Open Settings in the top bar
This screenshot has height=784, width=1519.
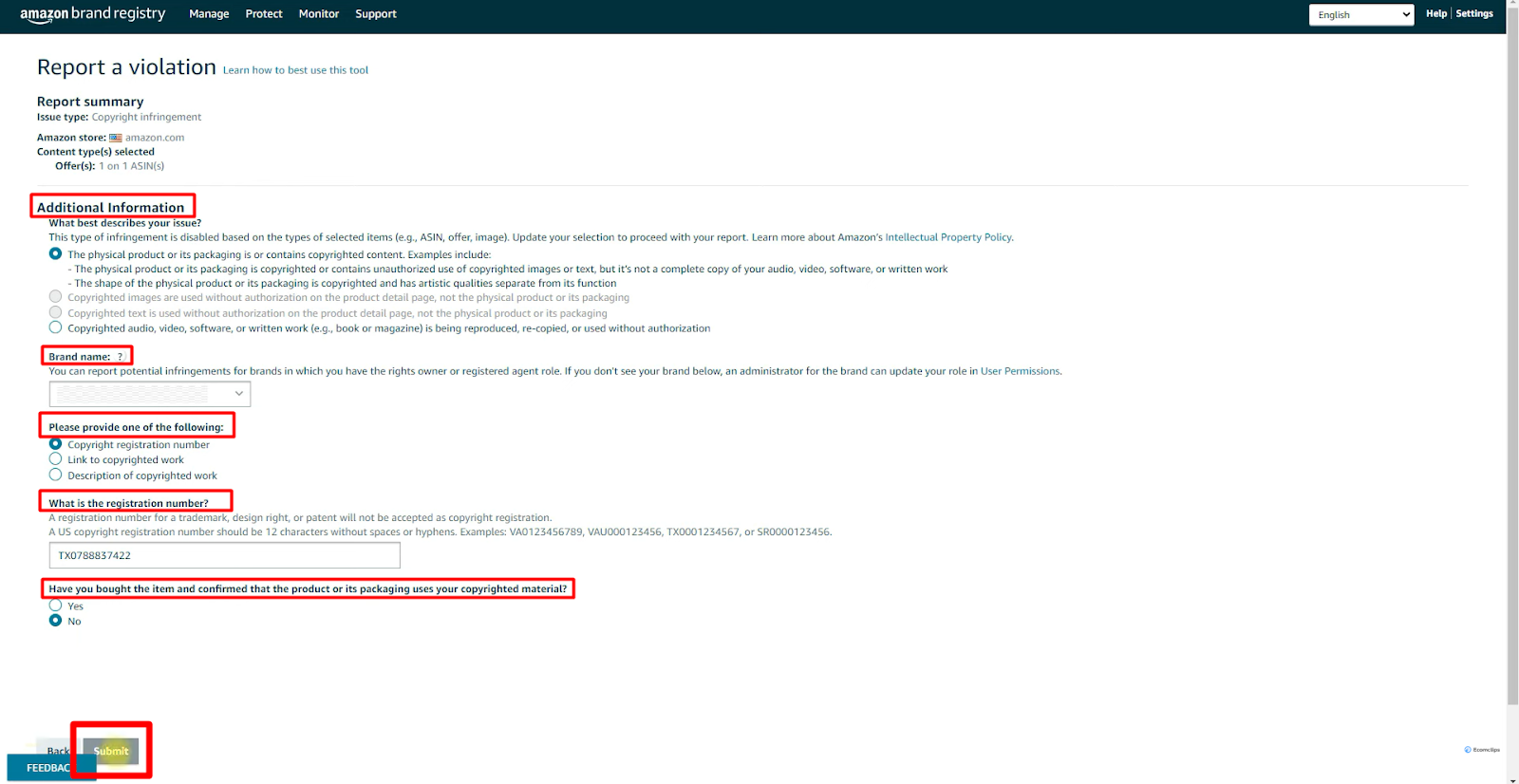click(x=1474, y=13)
